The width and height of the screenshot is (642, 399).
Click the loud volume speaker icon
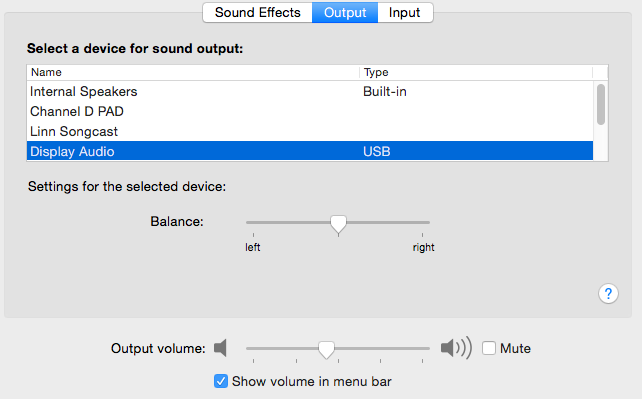point(456,348)
